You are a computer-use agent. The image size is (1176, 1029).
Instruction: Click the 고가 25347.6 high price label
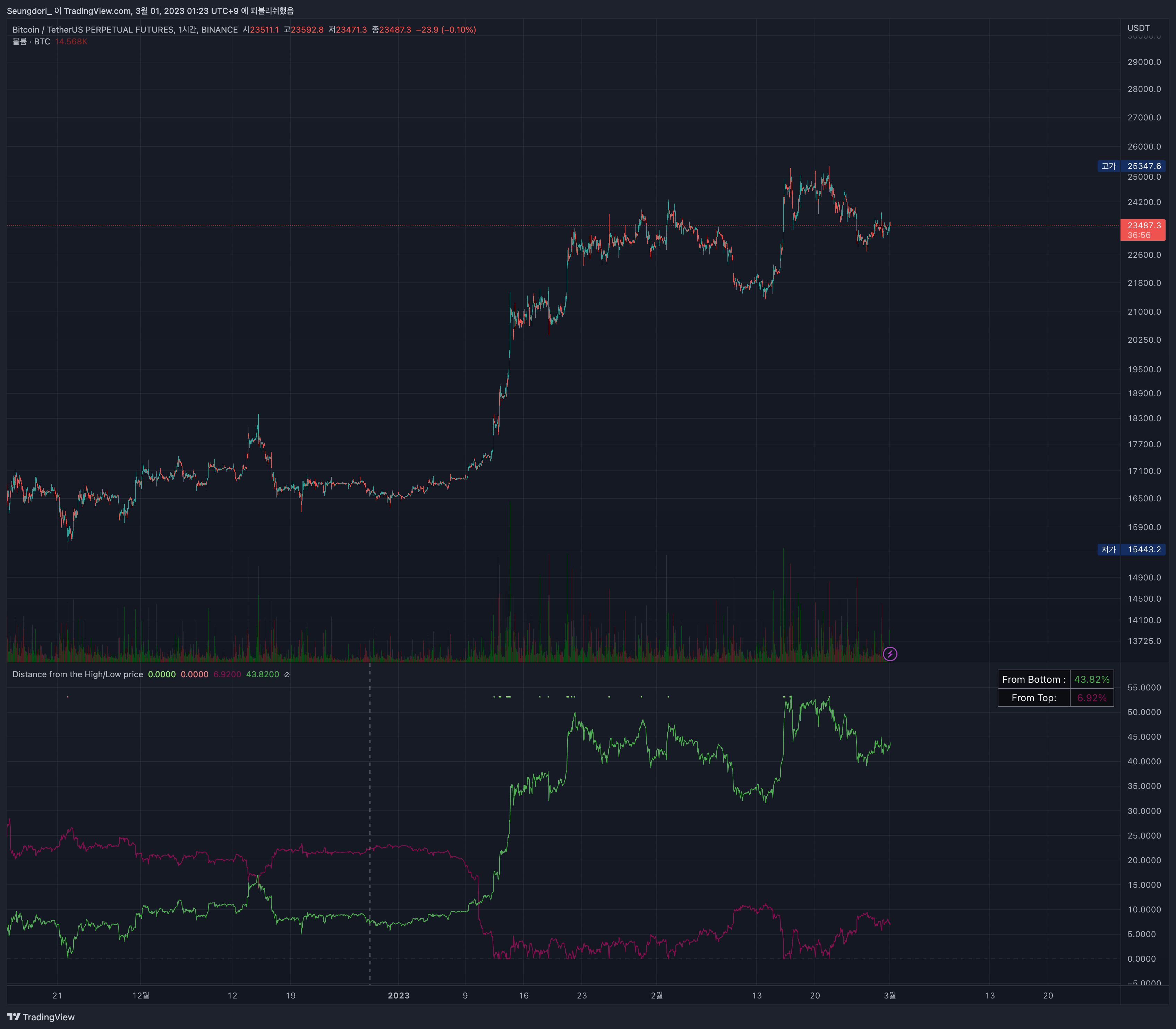coord(1131,166)
